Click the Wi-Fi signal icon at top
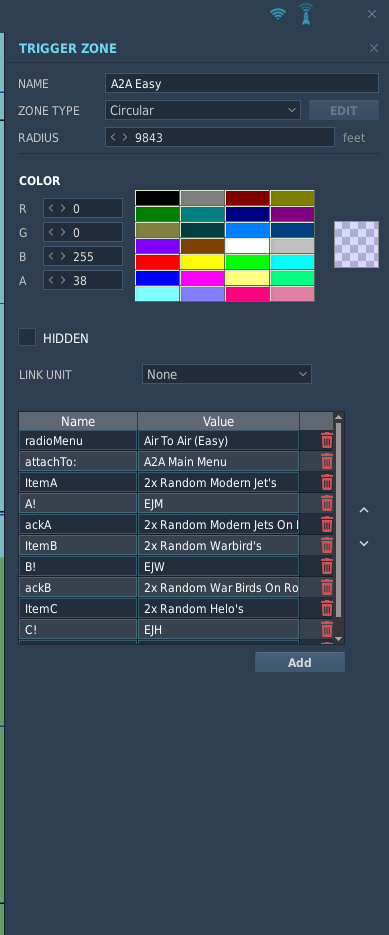Image resolution: width=389 pixels, height=935 pixels. point(277,14)
